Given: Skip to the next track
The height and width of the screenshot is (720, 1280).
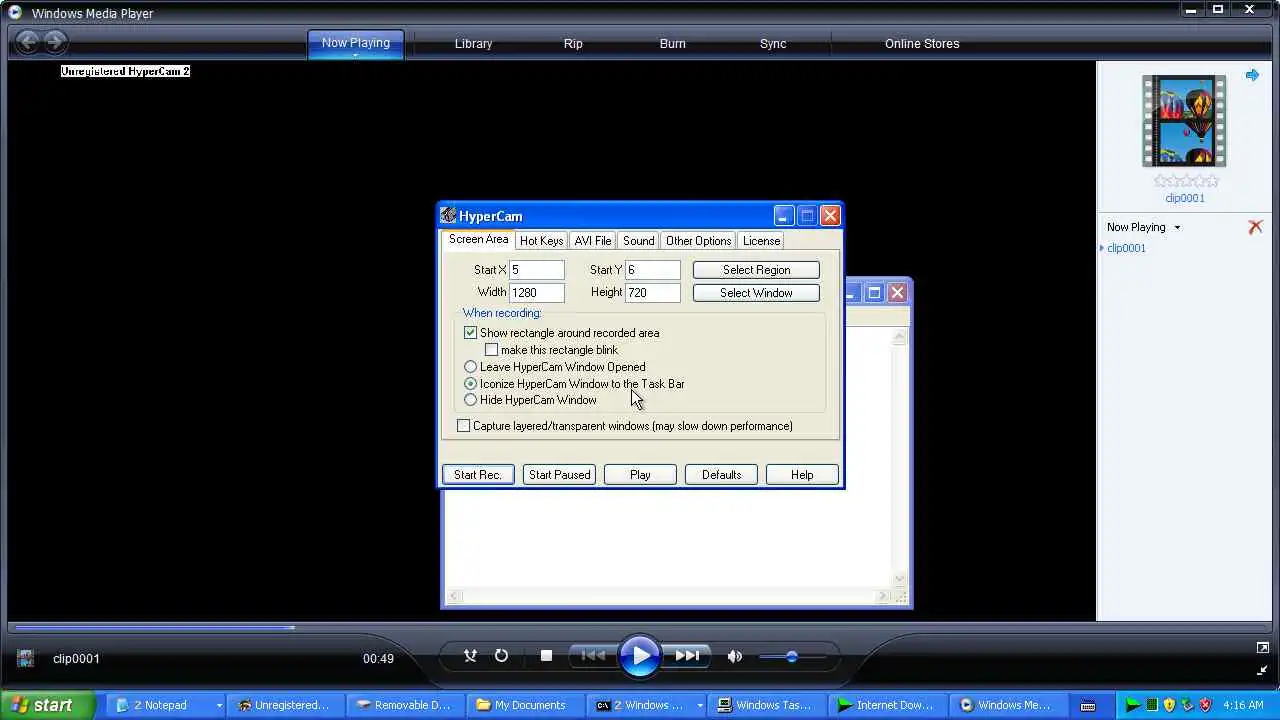Looking at the screenshot, I should tap(687, 656).
